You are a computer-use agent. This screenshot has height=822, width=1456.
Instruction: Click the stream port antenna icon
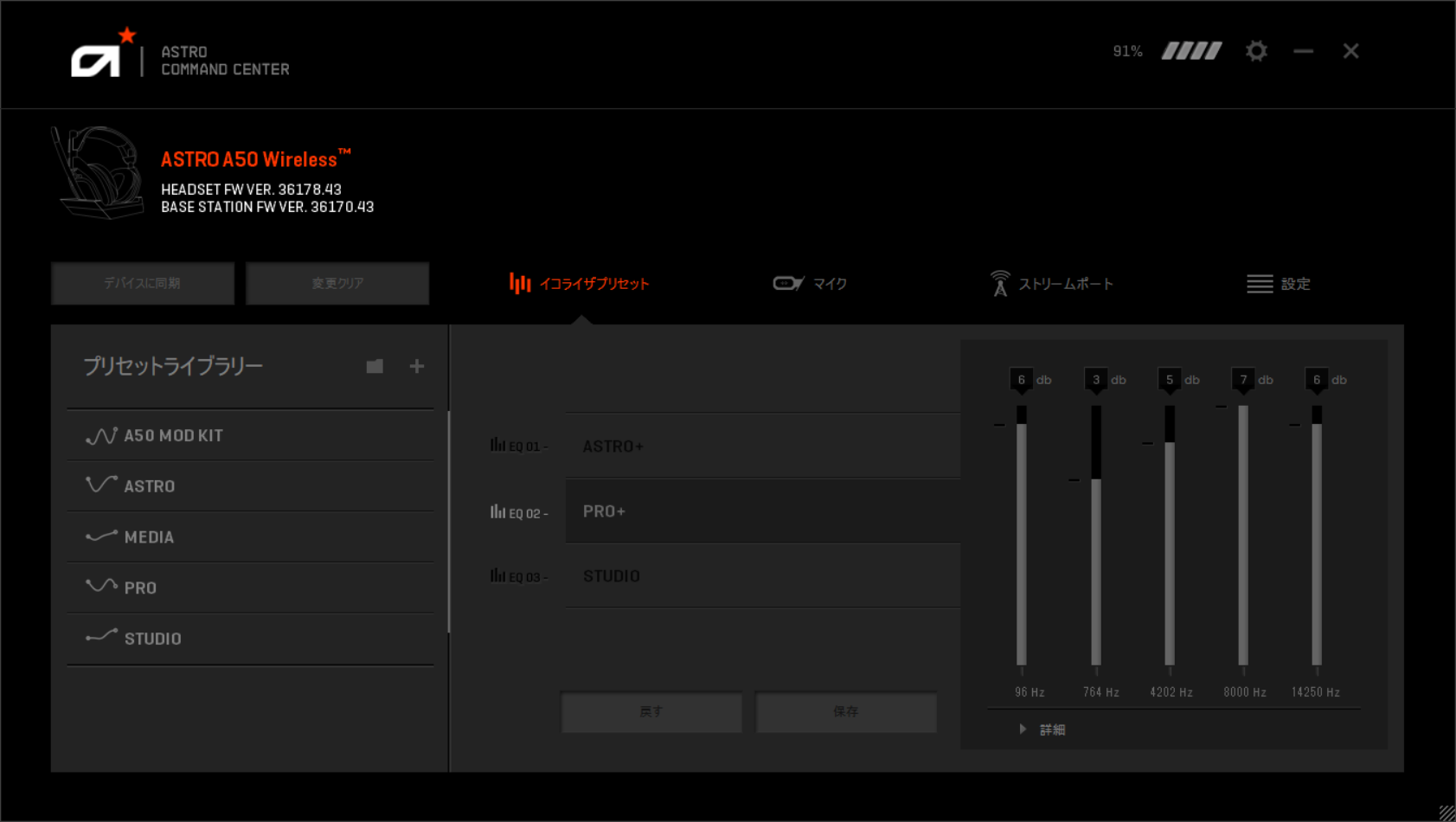(x=1000, y=283)
